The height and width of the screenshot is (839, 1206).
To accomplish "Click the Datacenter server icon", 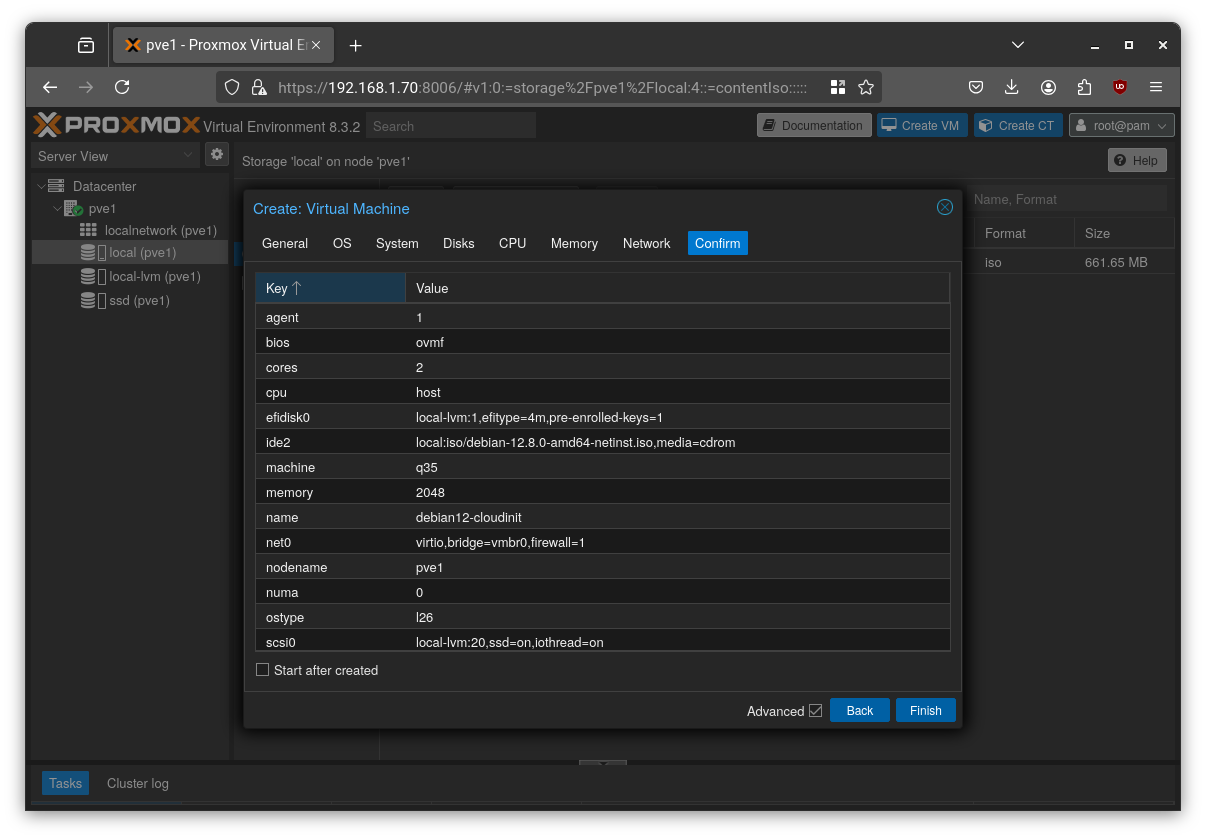I will 55,186.
